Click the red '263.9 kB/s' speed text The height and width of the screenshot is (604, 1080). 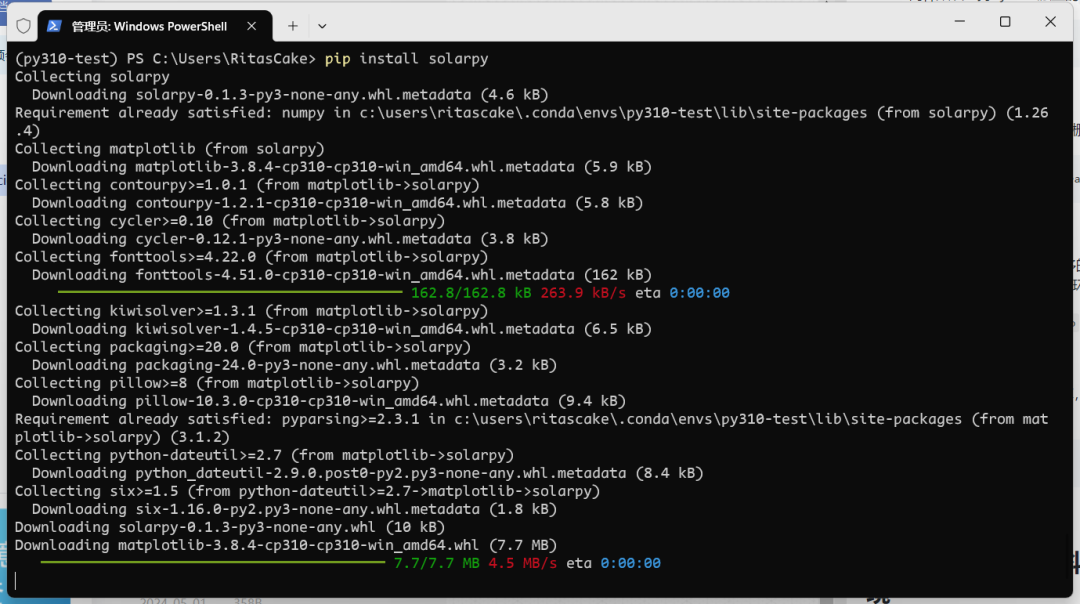tap(583, 293)
